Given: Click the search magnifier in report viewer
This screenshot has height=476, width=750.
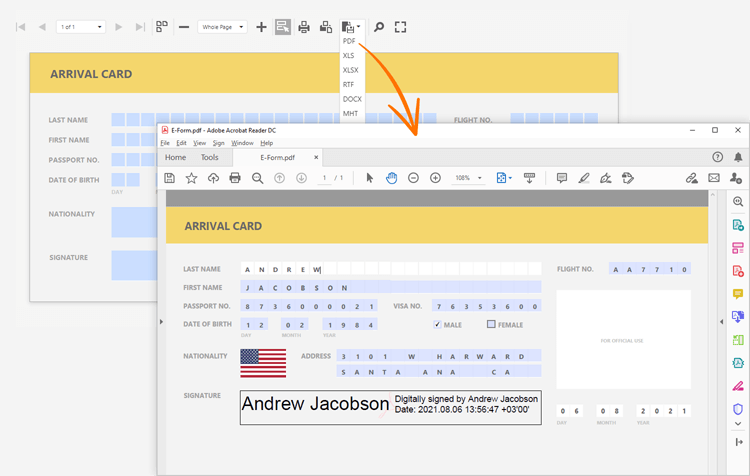Looking at the screenshot, I should (x=379, y=27).
